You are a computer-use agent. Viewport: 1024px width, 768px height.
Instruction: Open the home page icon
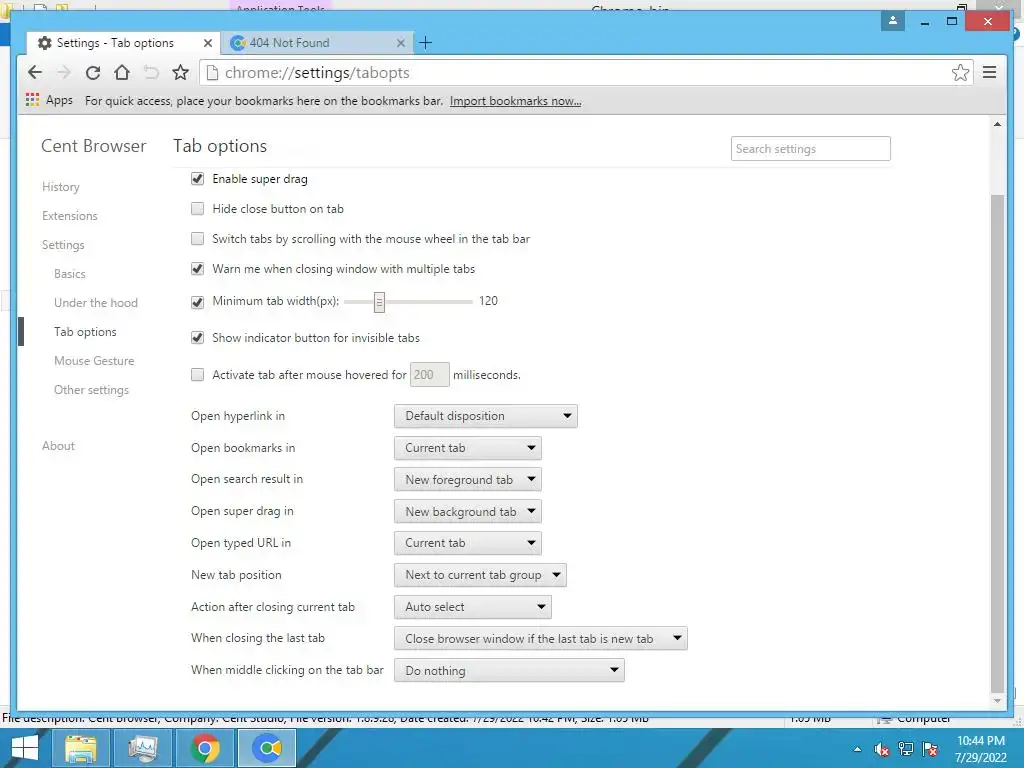(x=121, y=72)
